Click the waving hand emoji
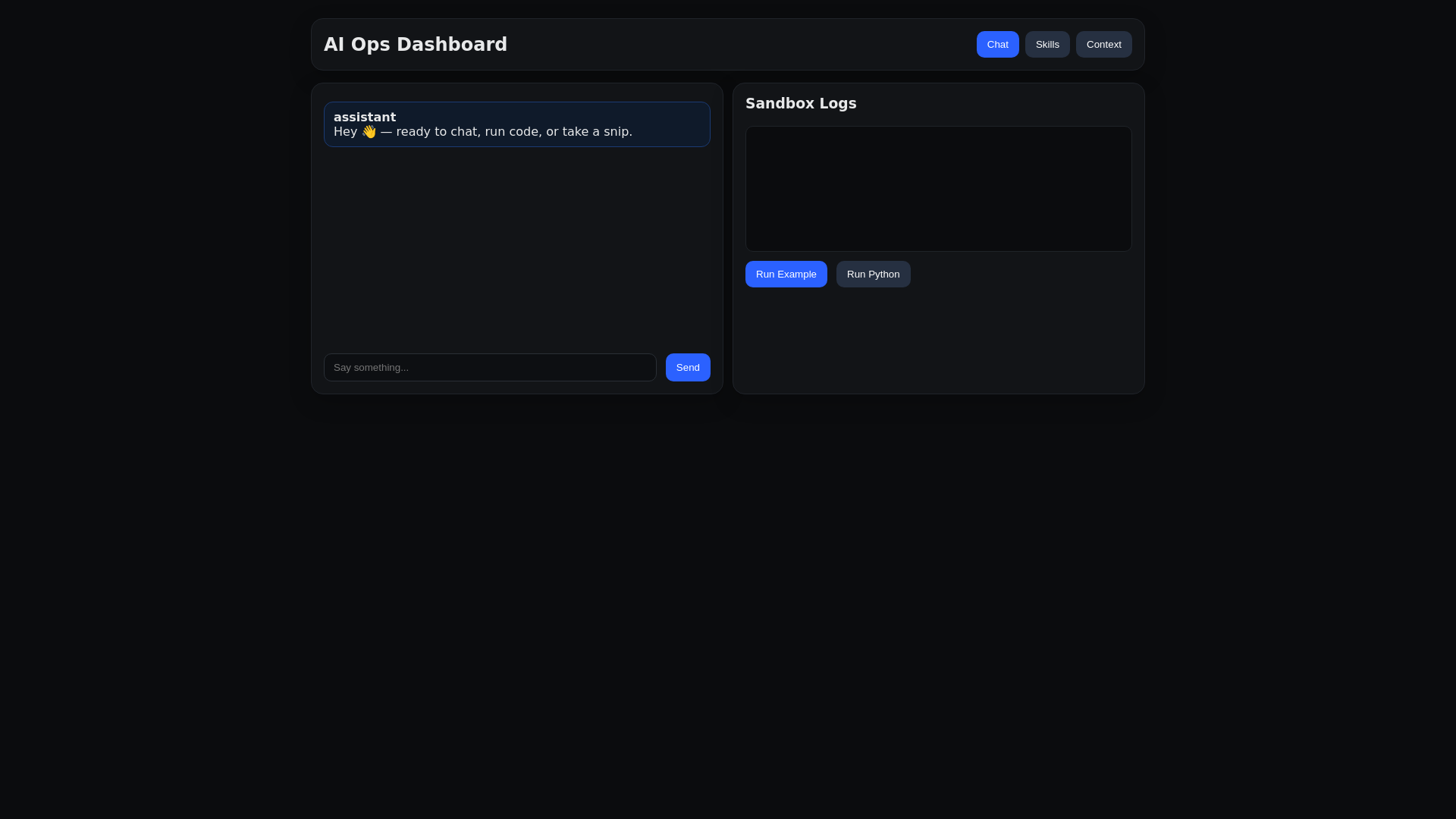 [x=369, y=132]
